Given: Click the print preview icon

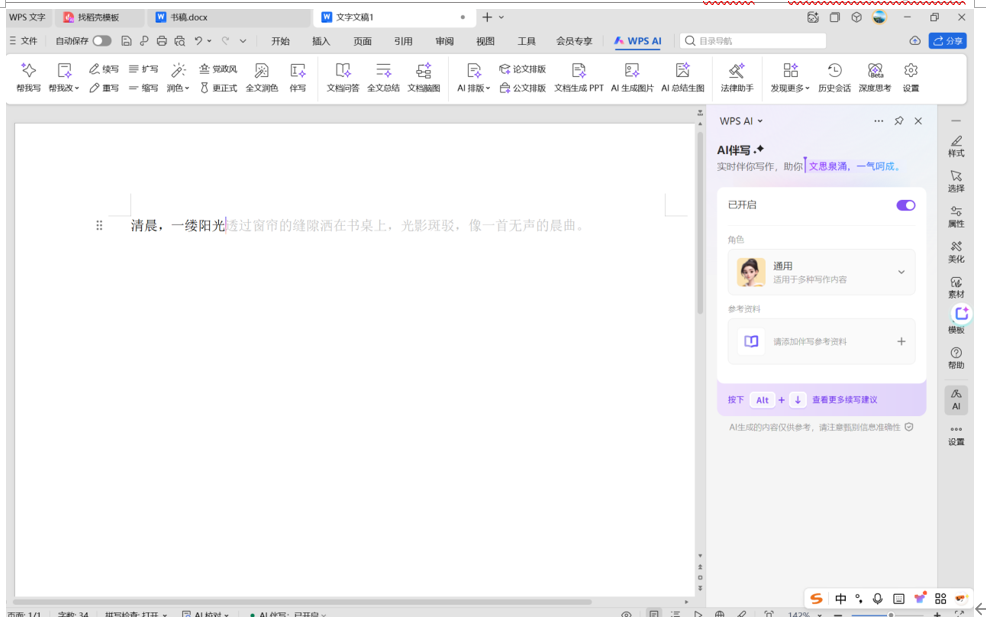Looking at the screenshot, I should [x=180, y=41].
